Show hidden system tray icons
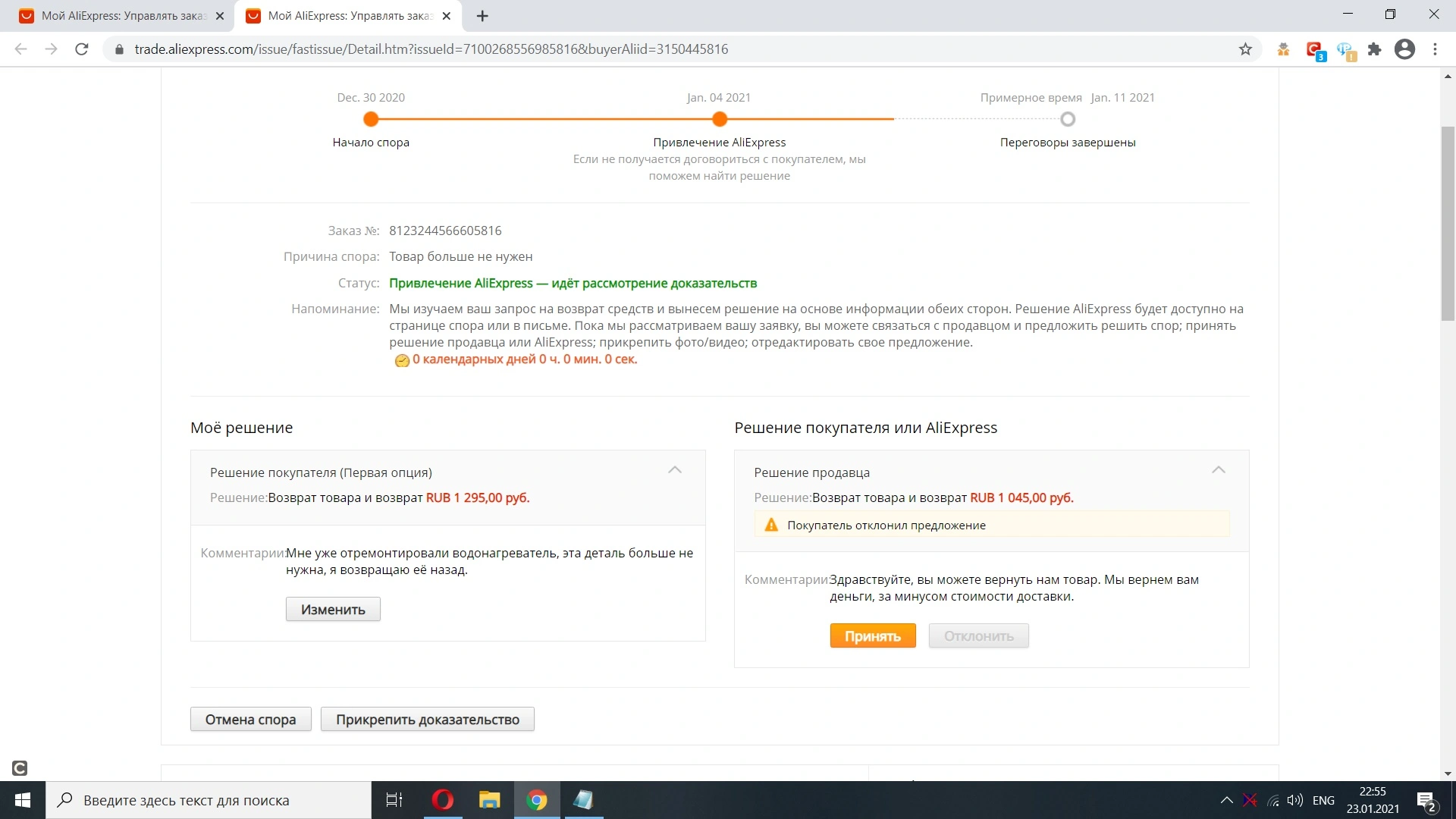This screenshot has height=819, width=1456. coord(1226,800)
